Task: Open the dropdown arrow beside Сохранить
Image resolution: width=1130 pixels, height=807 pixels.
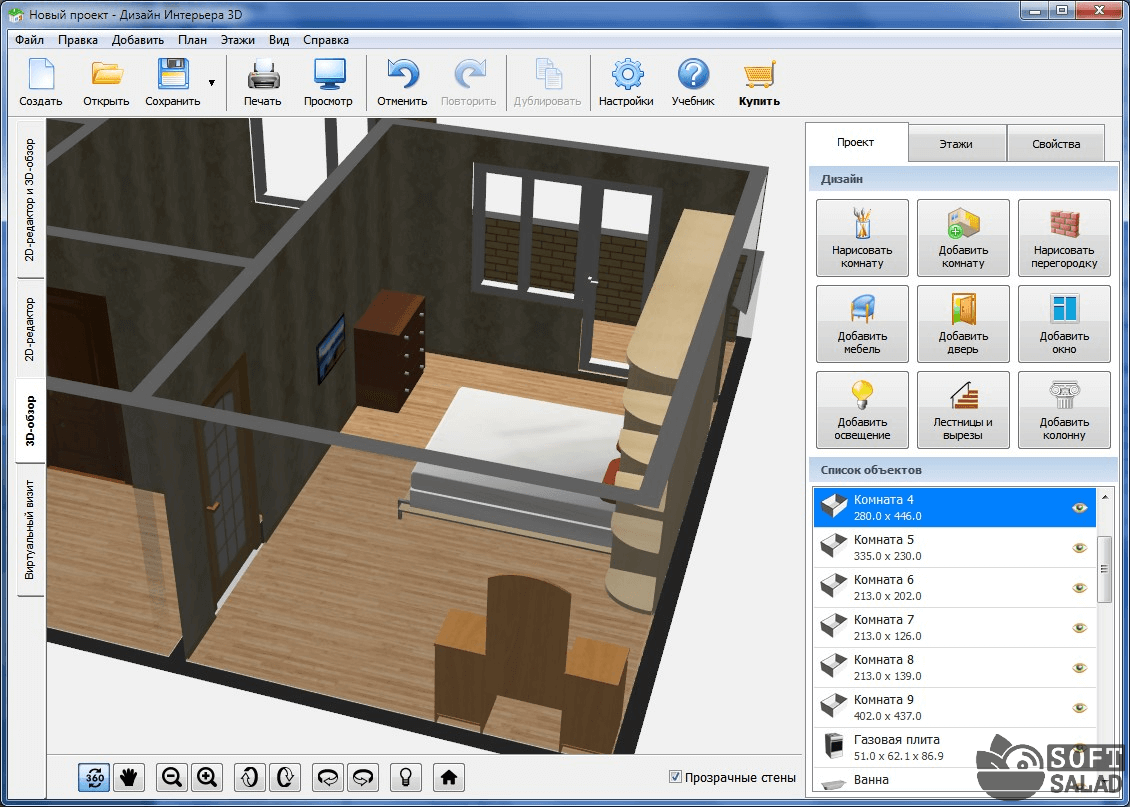Action: tap(211, 83)
